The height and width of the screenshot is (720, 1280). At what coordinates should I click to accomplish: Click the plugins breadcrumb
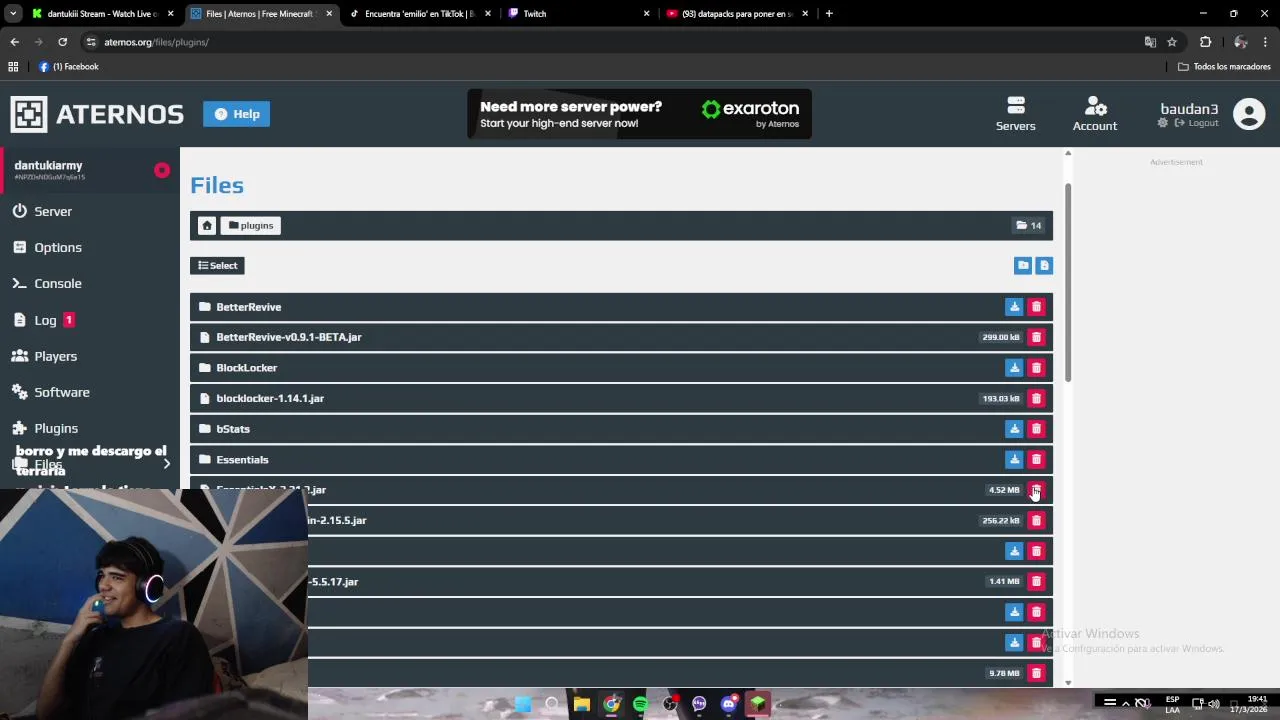(x=251, y=225)
